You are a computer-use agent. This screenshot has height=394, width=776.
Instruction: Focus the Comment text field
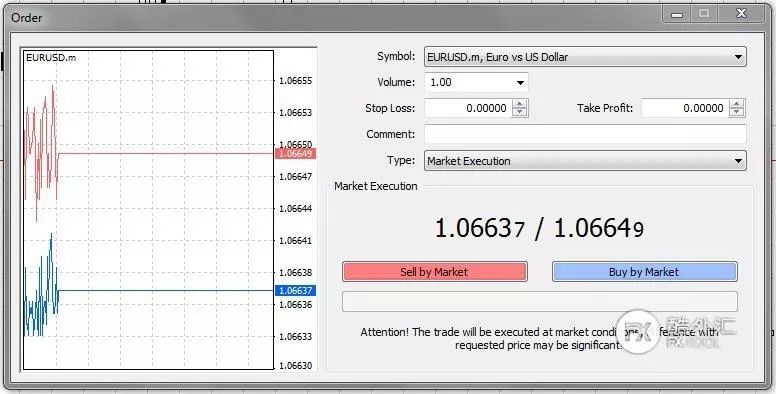(x=585, y=134)
